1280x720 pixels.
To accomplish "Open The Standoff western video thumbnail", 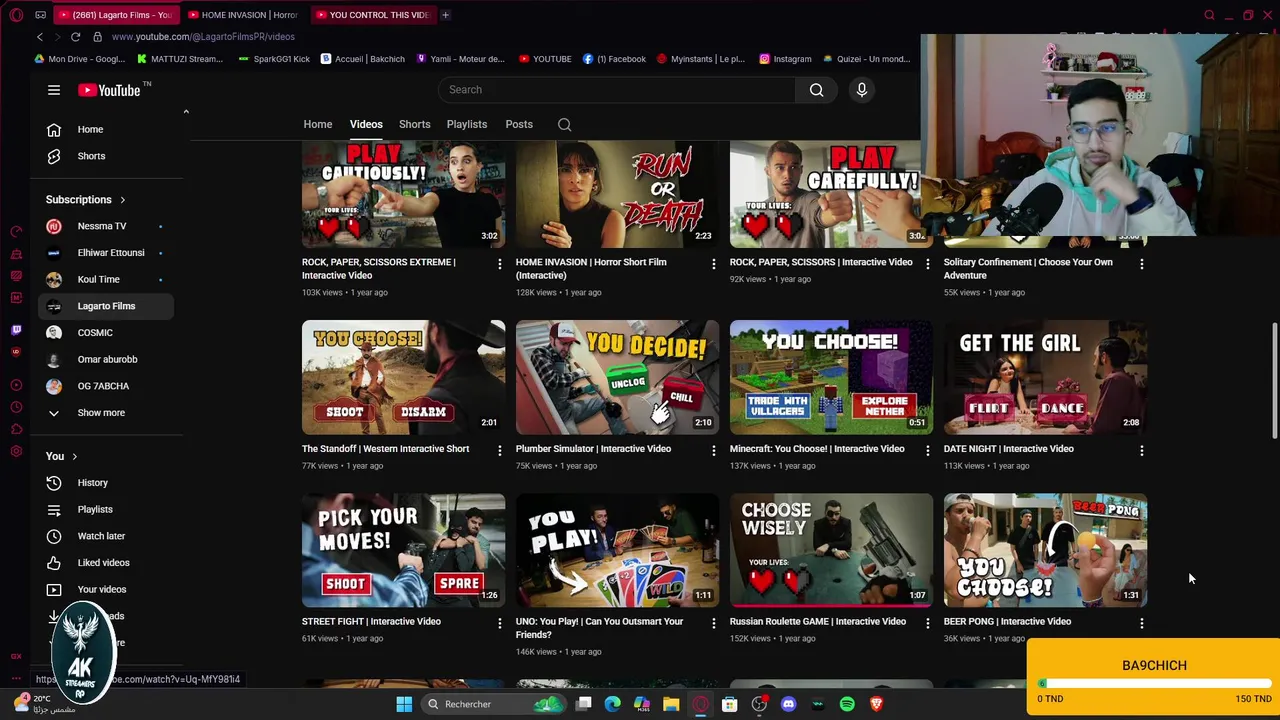I will [x=403, y=377].
